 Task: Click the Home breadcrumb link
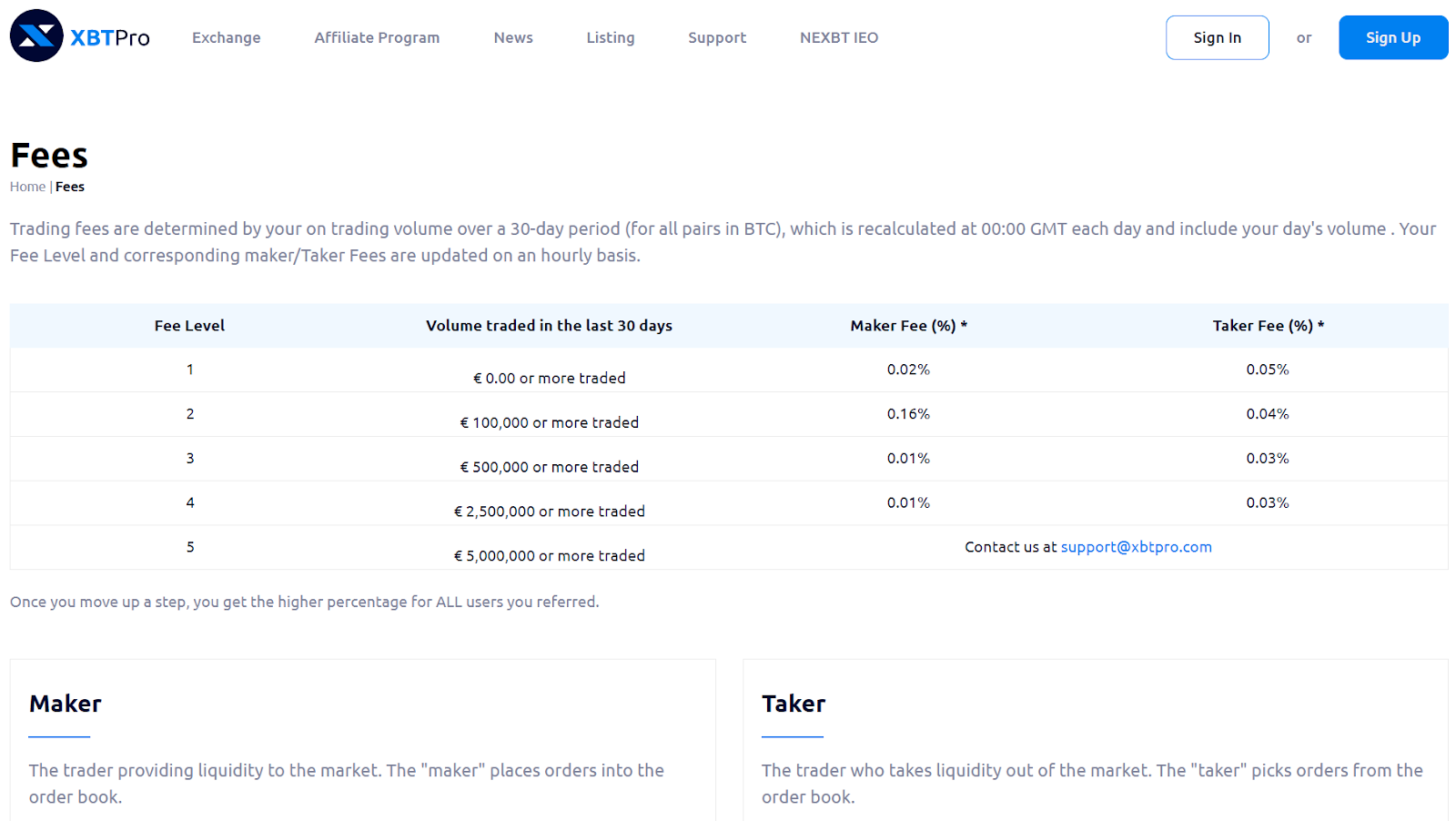[x=27, y=187]
